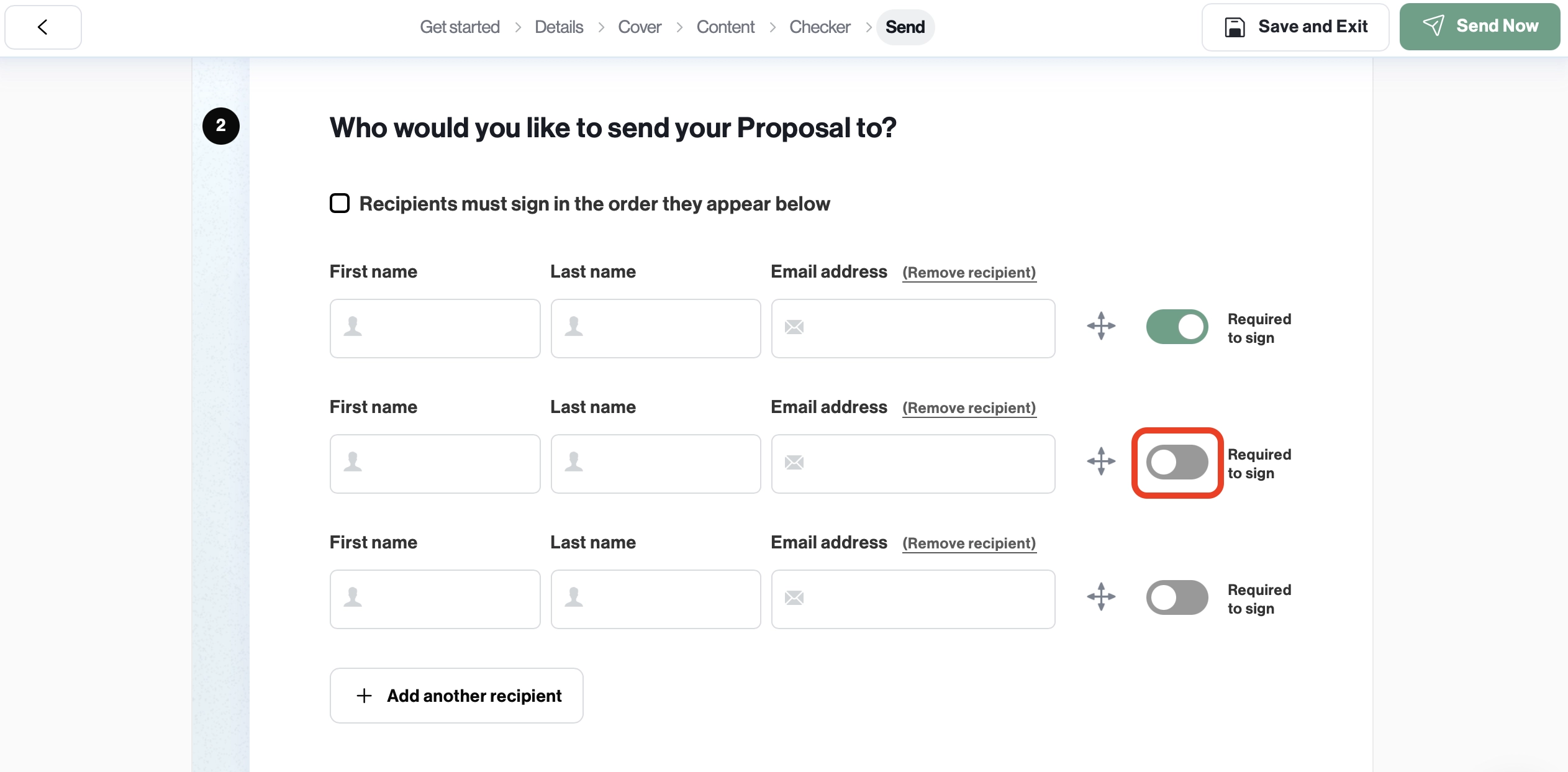
Task: Navigate to the Checker step
Action: 820,27
